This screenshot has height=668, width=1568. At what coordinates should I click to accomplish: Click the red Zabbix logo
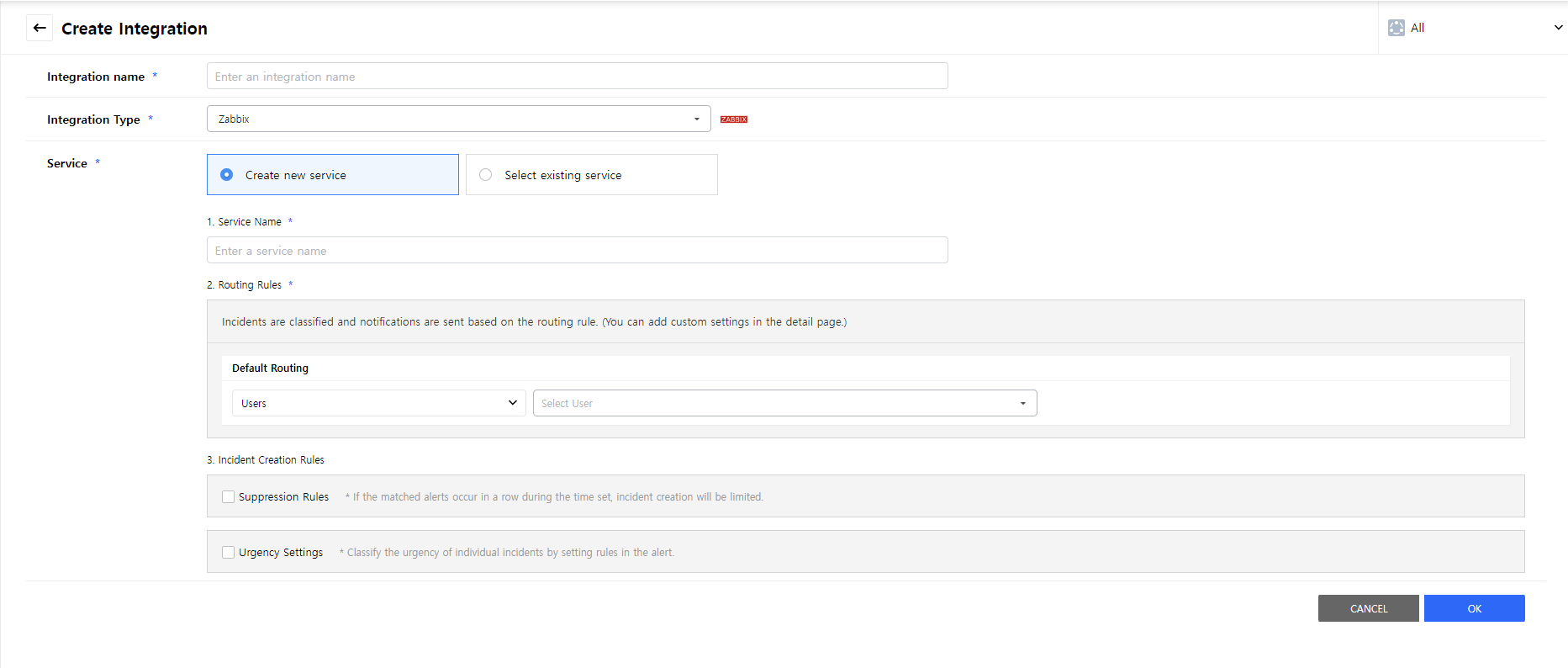tap(733, 119)
